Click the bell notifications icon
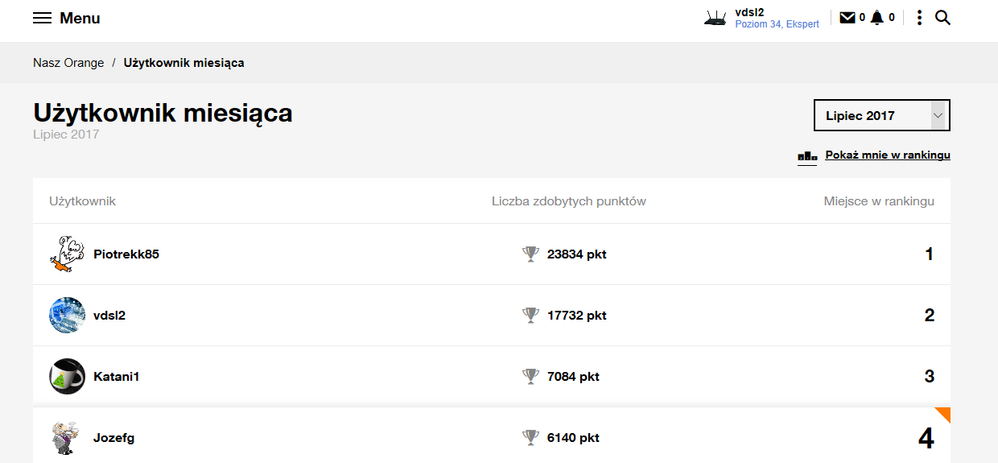 877,18
